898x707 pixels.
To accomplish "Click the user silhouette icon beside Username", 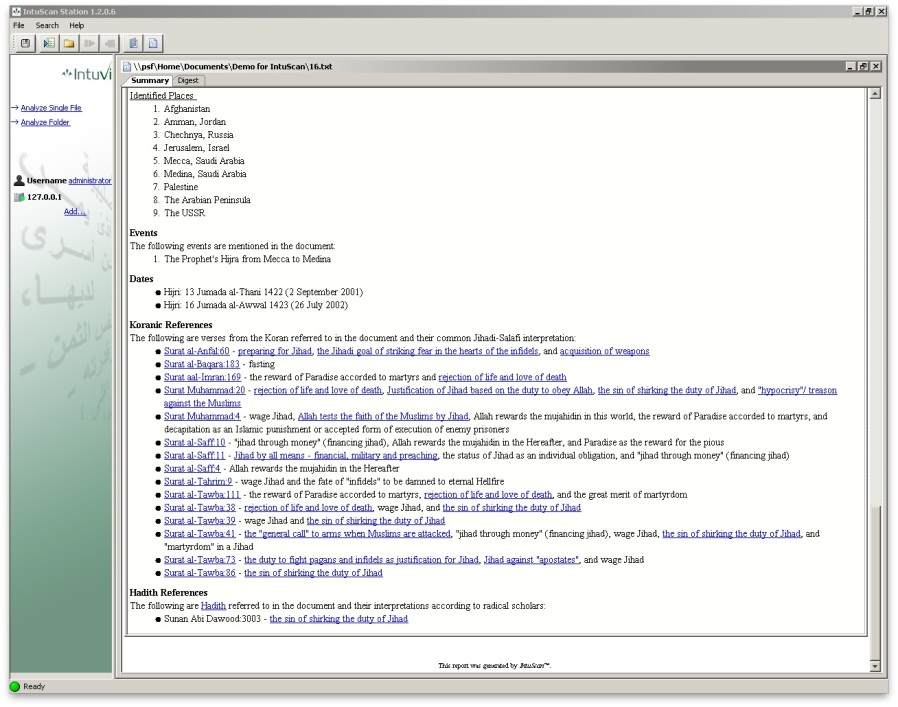I will pos(19,180).
